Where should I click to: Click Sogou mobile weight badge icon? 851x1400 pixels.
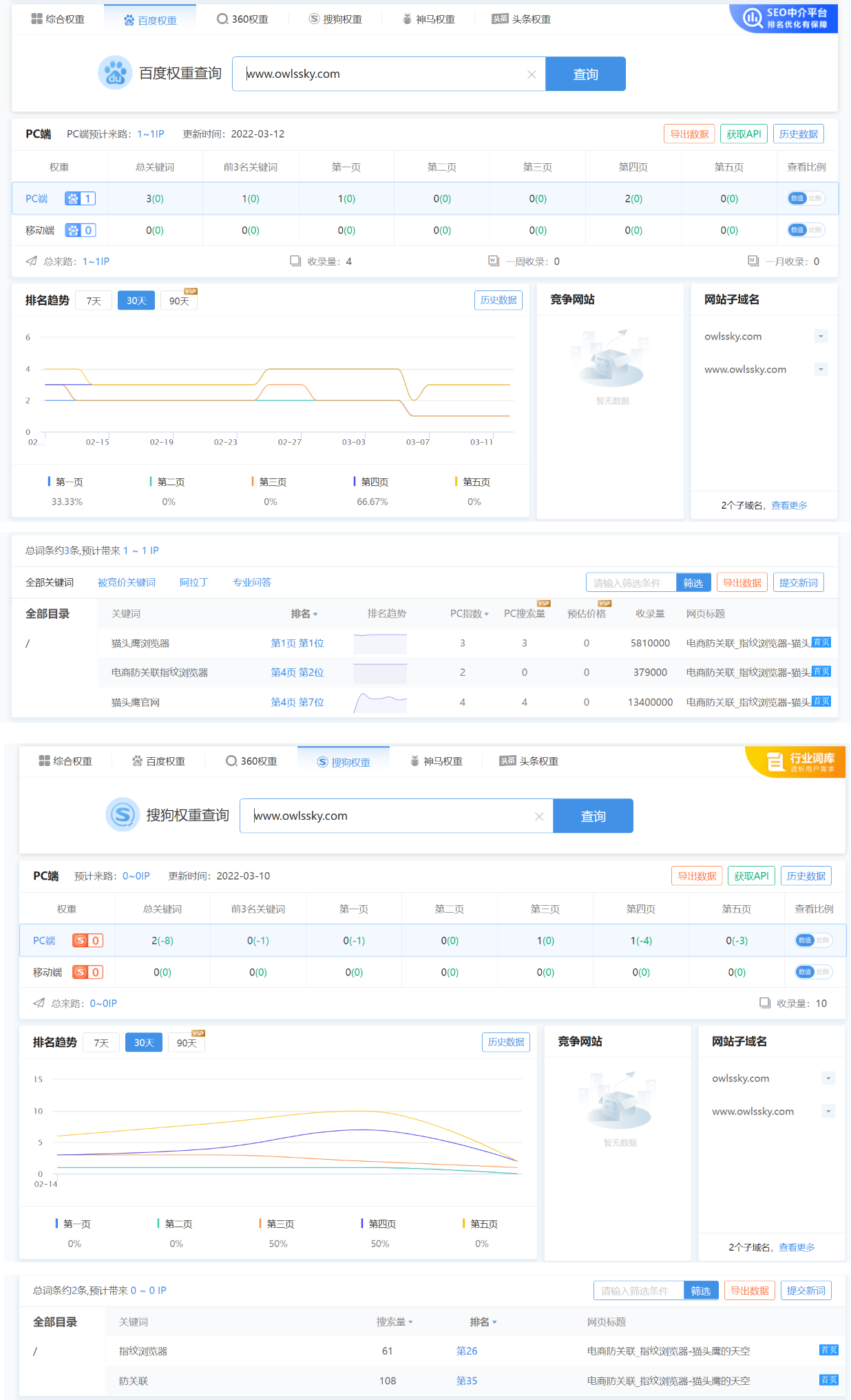point(87,973)
